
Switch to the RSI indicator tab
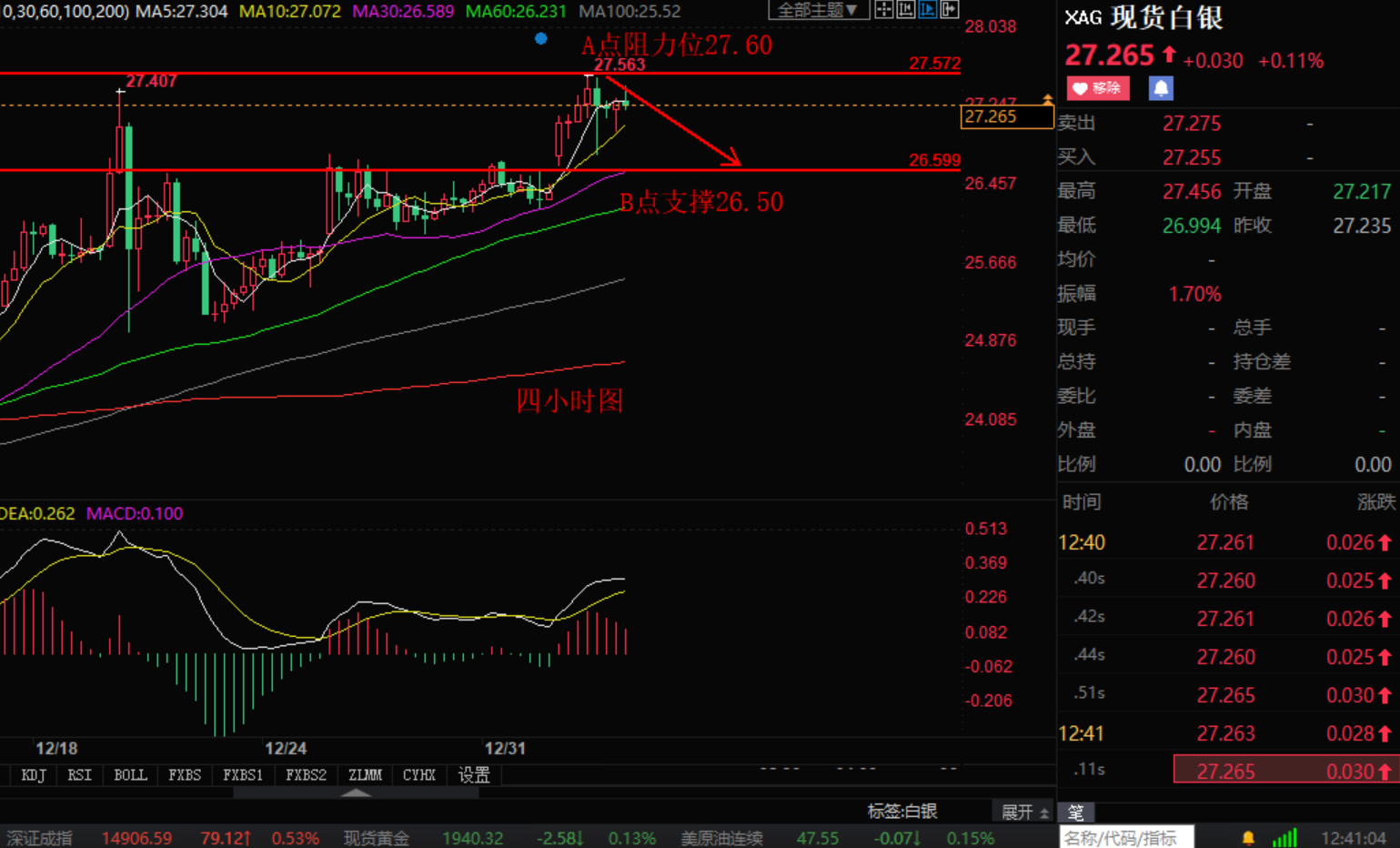pyautogui.click(x=79, y=774)
